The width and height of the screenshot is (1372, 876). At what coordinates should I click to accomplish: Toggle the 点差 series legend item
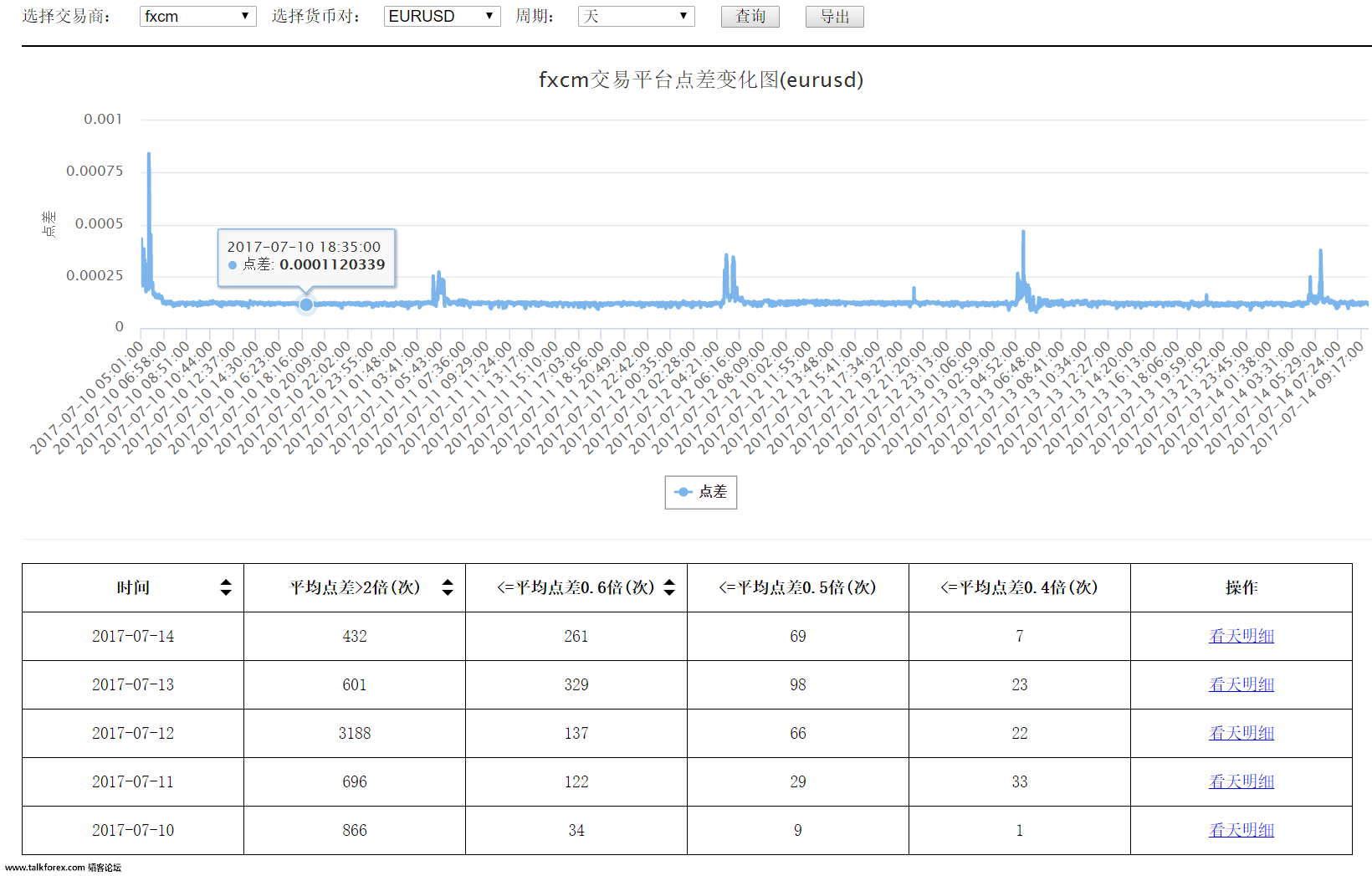point(701,492)
